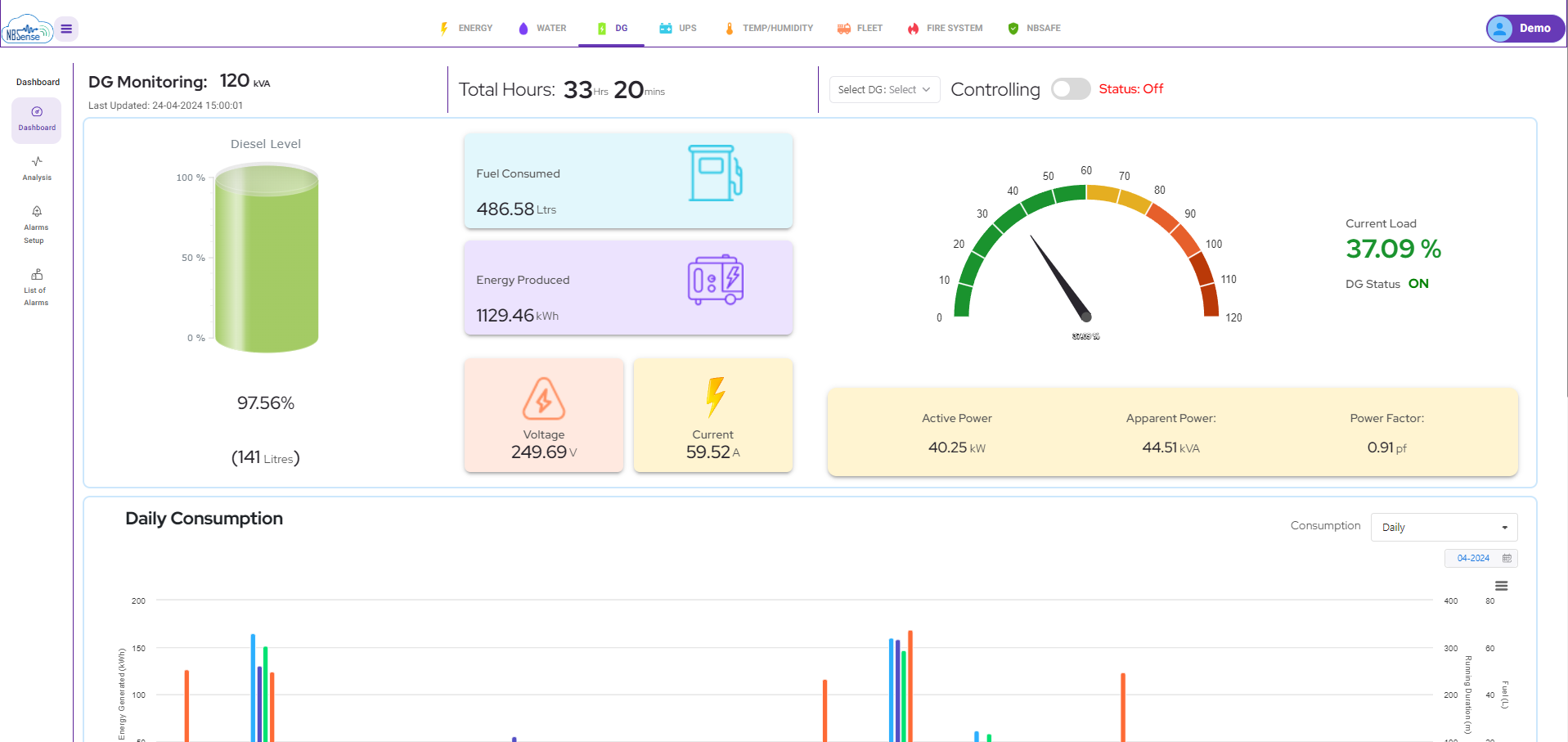1568x742 pixels.
Task: Click the Last Updated timestamp text
Action: coord(165,106)
